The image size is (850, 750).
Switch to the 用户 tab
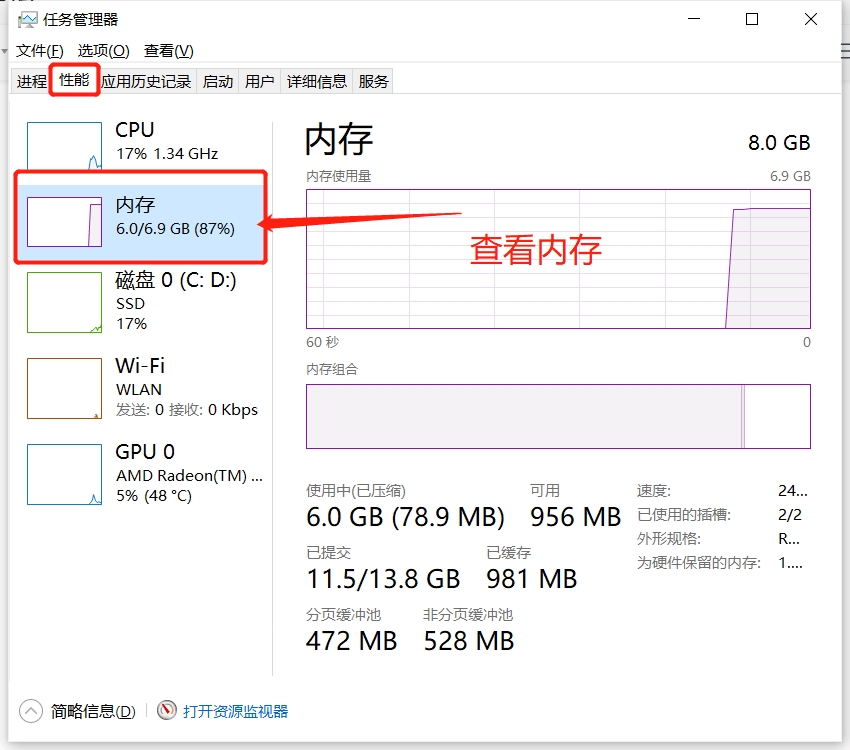point(260,81)
